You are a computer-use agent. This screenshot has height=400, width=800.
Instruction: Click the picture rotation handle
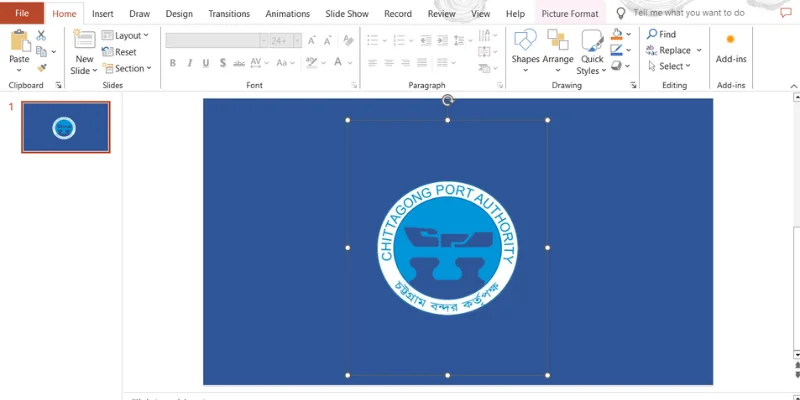(x=447, y=101)
